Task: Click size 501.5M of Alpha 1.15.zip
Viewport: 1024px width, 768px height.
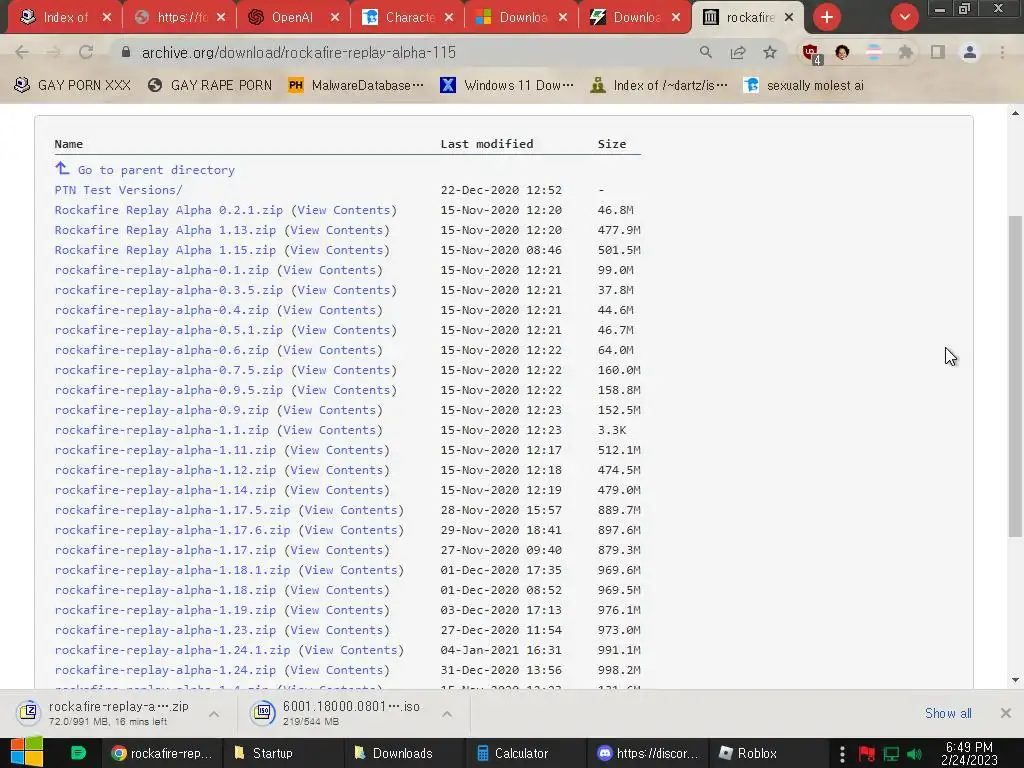Action: 618,250
